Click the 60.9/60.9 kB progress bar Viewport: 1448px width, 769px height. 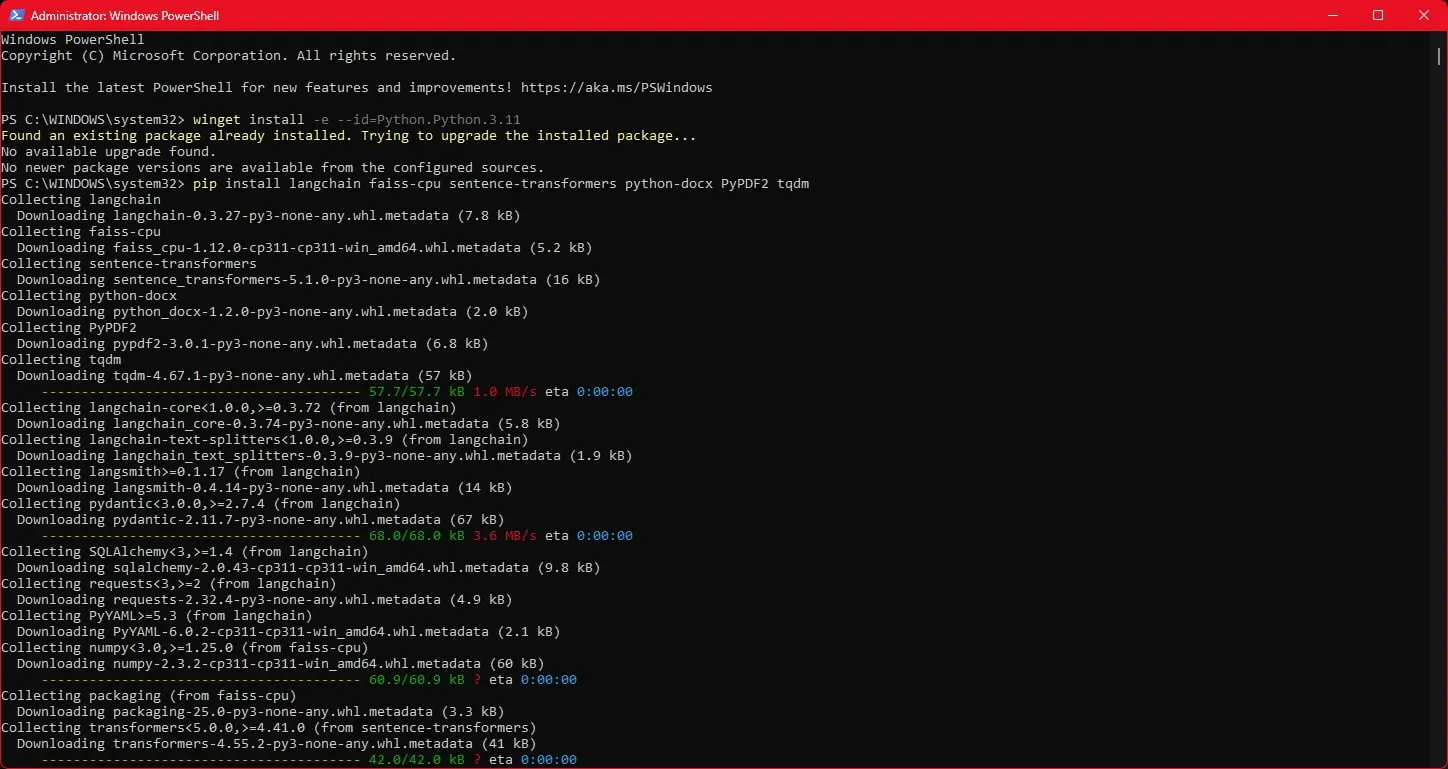pos(201,680)
